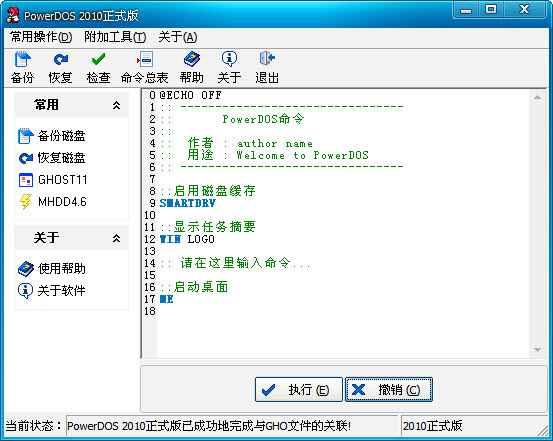Image resolution: width=553 pixels, height=441 pixels.
Task: Open the 命令总表 command list
Action: (x=145, y=67)
